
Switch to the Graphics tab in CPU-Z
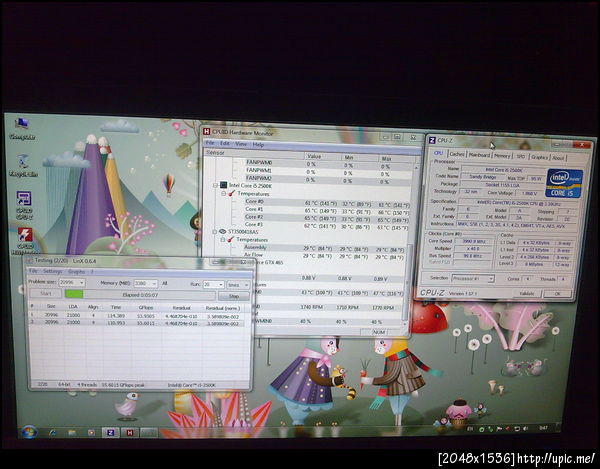[539, 157]
